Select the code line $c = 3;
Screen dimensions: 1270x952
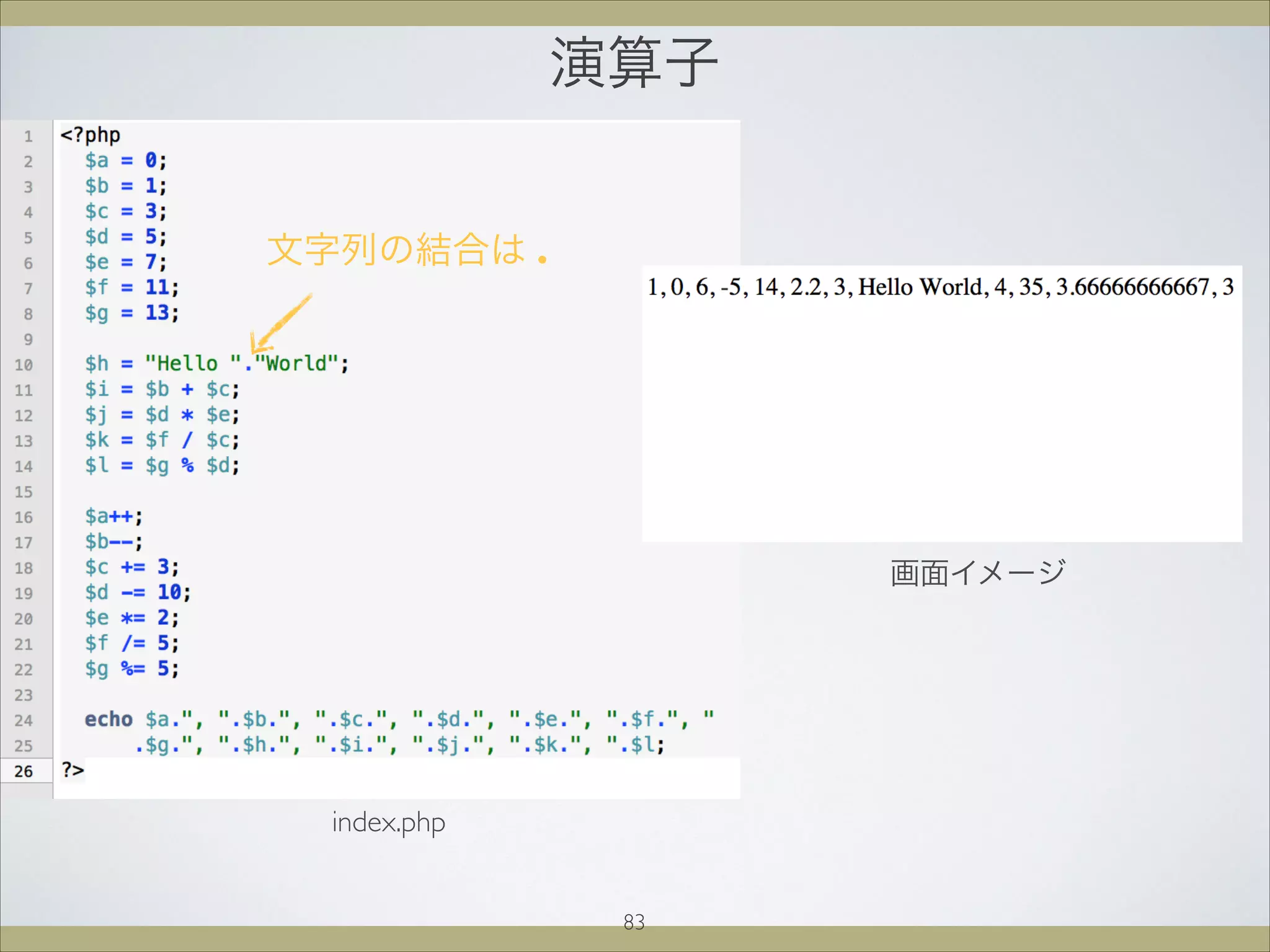[126, 211]
